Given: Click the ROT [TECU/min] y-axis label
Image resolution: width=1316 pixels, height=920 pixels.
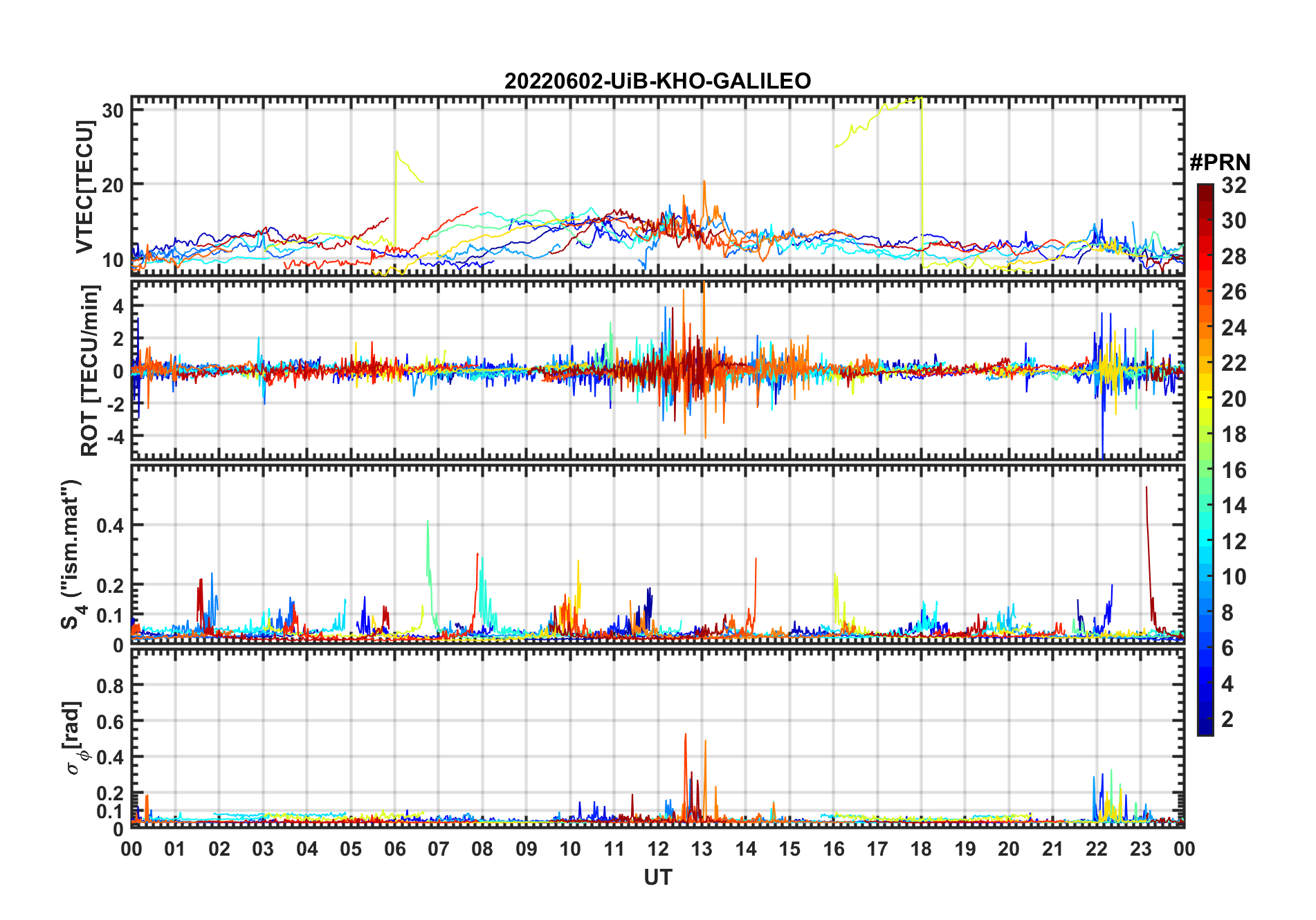Looking at the screenshot, I should 90,370.
